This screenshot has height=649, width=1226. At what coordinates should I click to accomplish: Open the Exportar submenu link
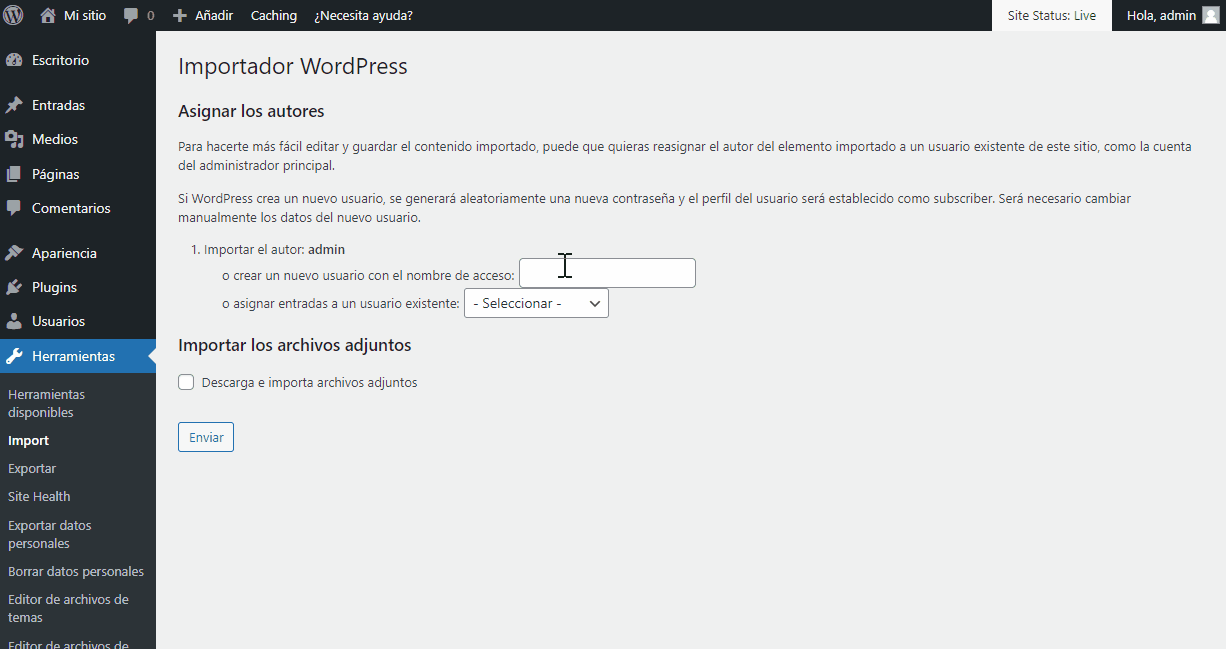(x=32, y=468)
